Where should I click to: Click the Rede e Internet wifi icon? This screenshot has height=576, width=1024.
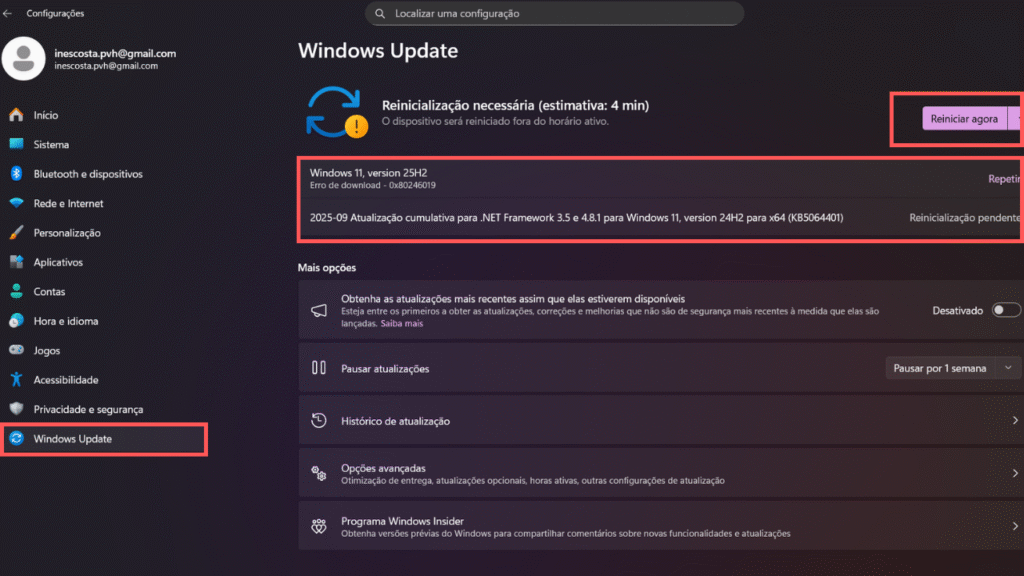pyautogui.click(x=16, y=204)
